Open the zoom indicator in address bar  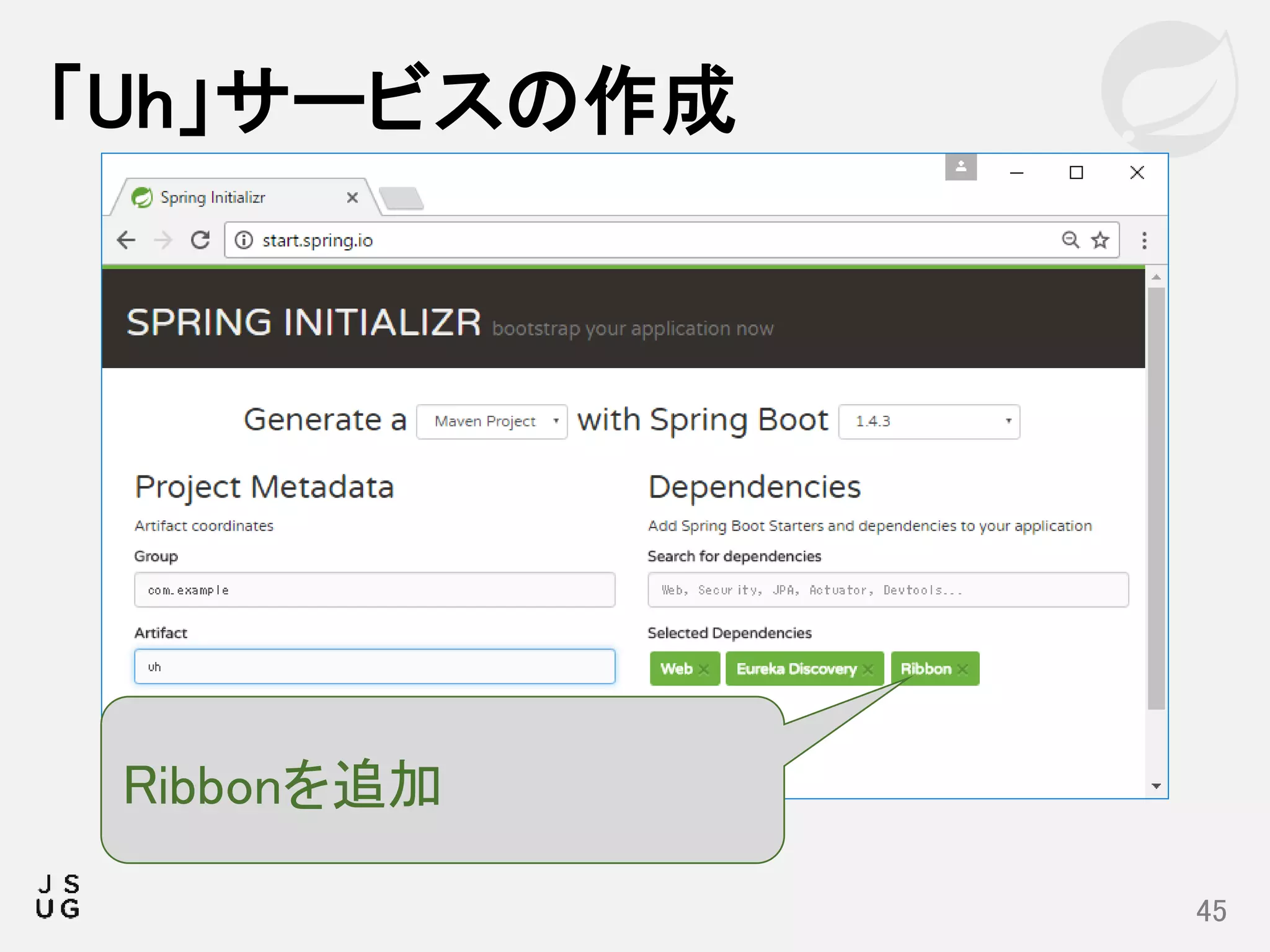point(1070,240)
